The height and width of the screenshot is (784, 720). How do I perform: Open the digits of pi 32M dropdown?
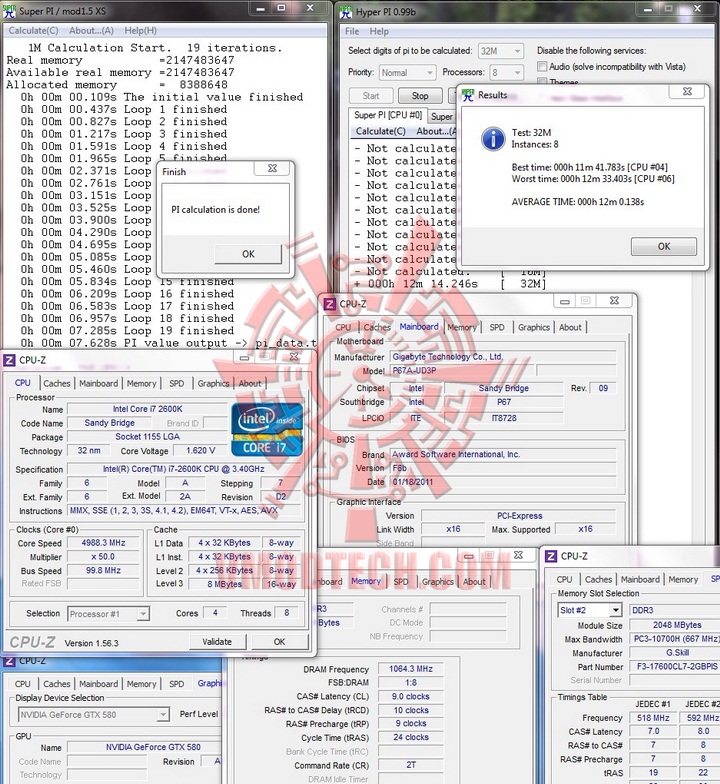pos(501,51)
